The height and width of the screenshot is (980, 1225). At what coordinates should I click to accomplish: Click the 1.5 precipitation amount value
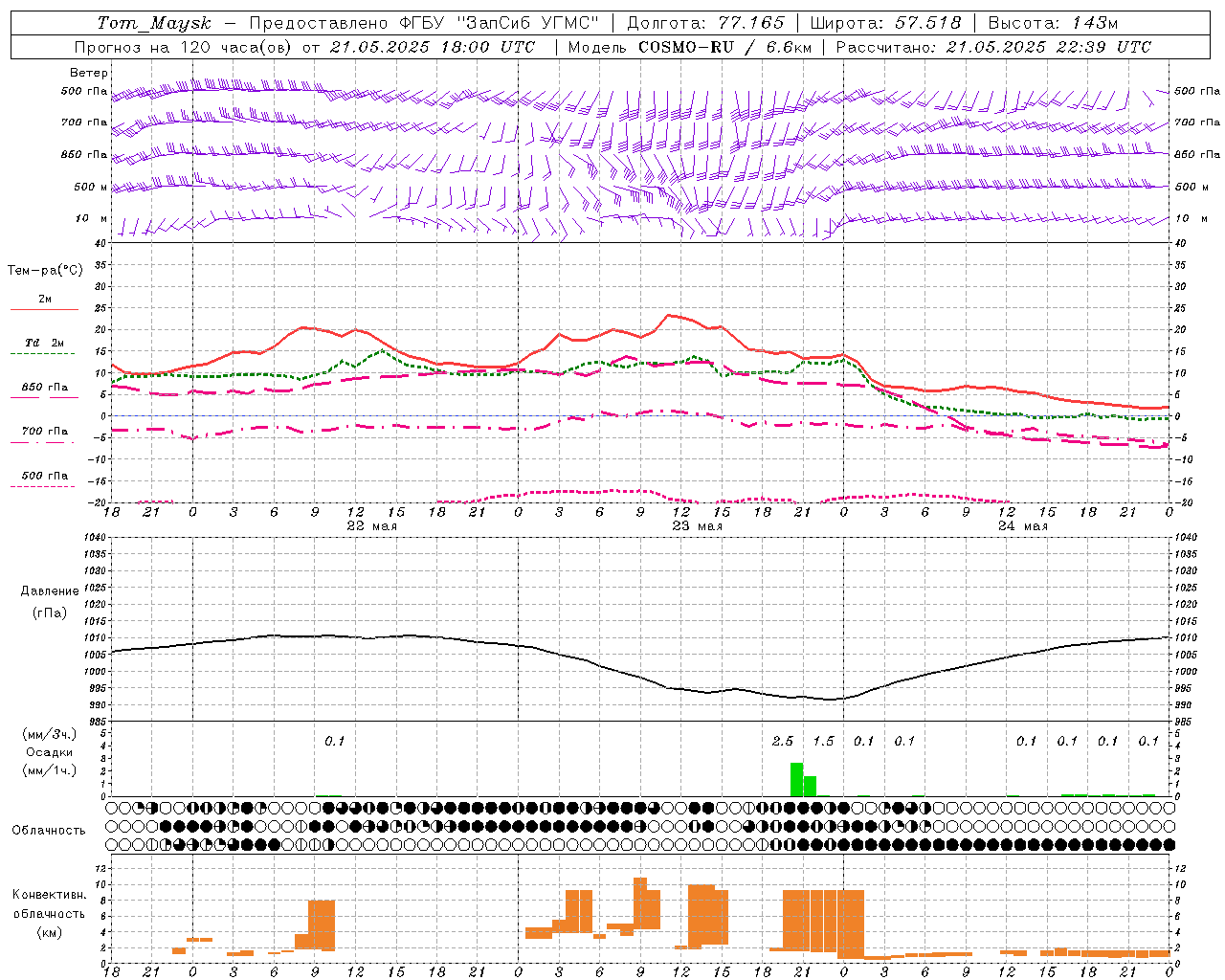click(x=823, y=741)
